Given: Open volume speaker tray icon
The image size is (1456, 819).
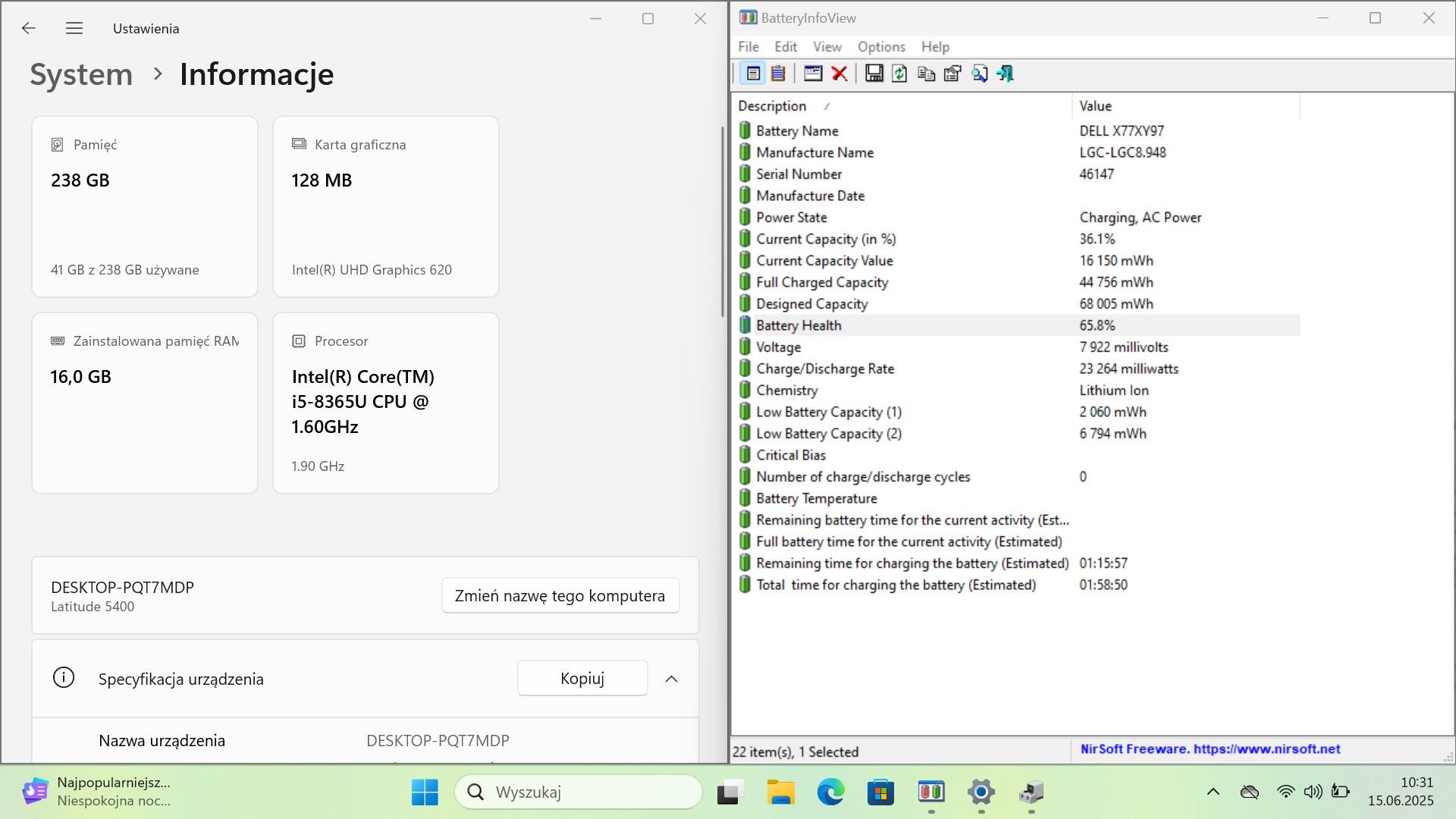Looking at the screenshot, I should (x=1313, y=792).
